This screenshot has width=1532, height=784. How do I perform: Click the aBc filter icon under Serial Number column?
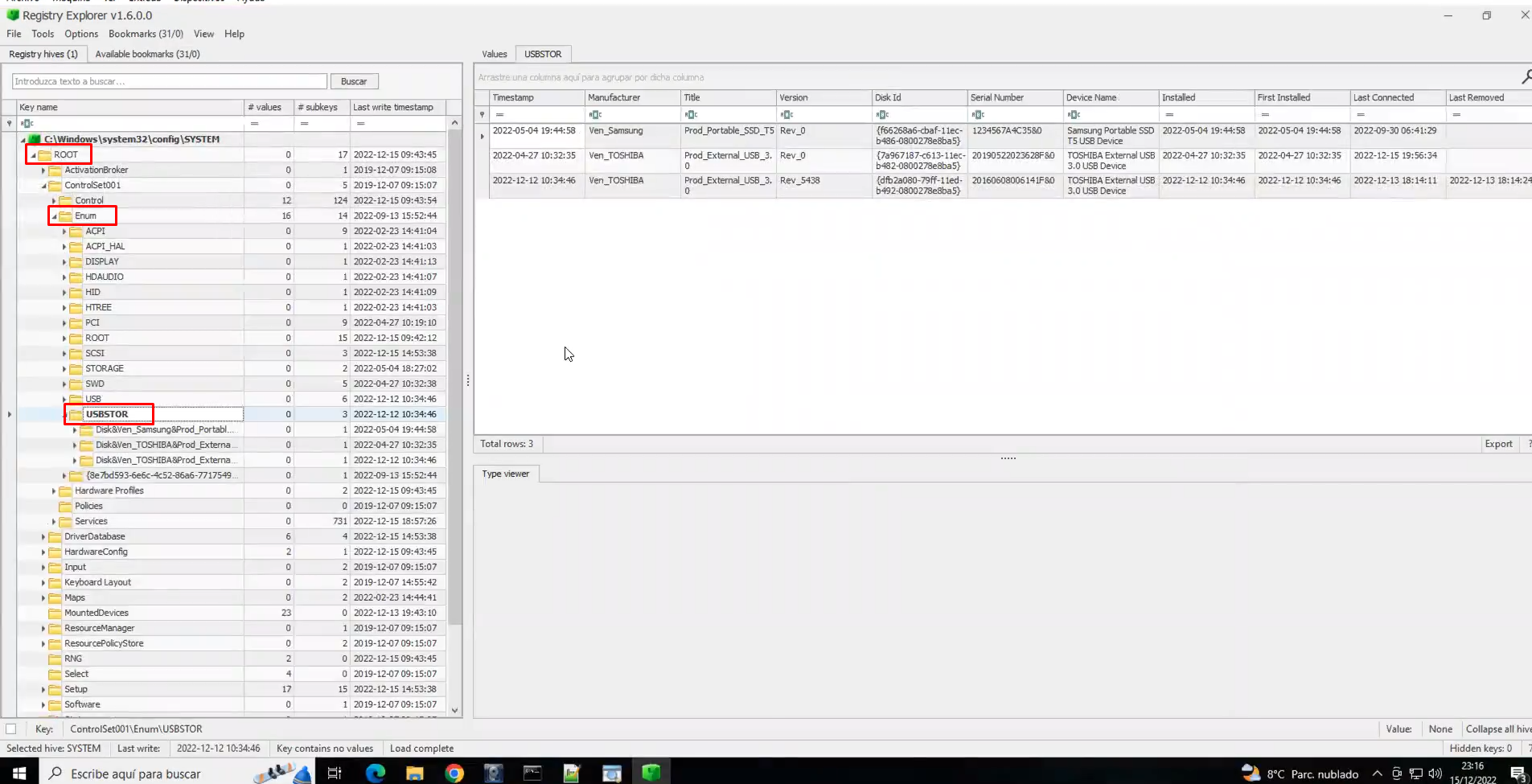click(978, 114)
